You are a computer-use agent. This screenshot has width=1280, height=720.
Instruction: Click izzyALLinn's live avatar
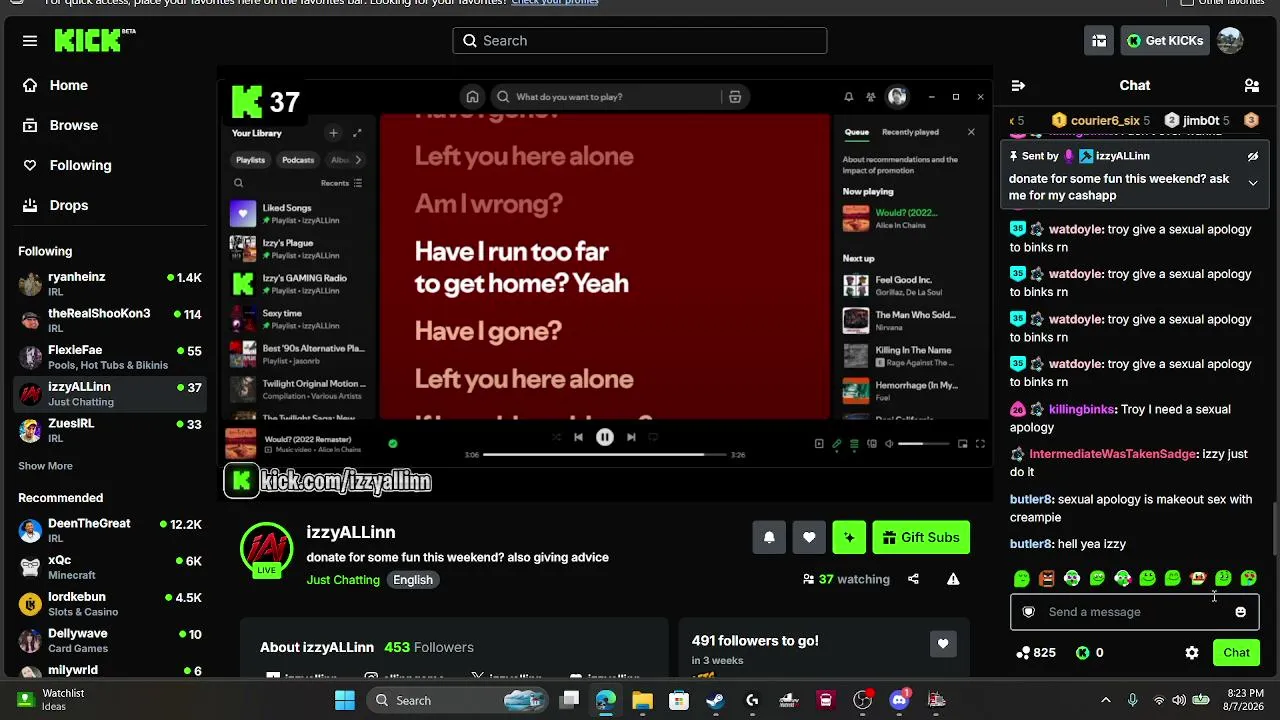pos(266,549)
